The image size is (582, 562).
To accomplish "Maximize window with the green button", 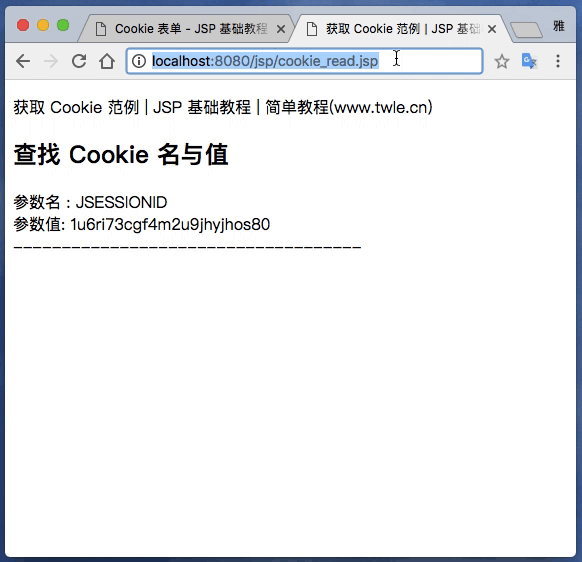I will click(x=63, y=25).
